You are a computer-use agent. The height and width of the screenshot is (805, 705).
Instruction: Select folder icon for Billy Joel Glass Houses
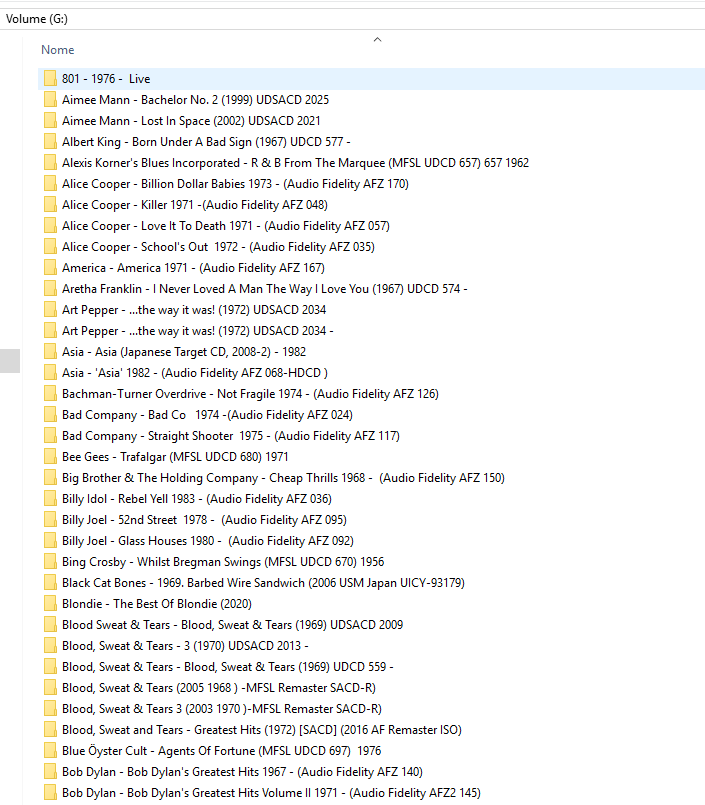[x=50, y=541]
